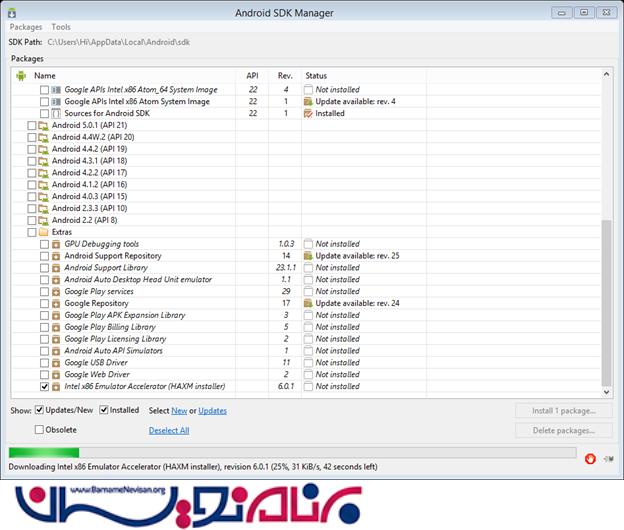Click the Google USB Driver package icon
624x530 pixels.
click(x=57, y=363)
